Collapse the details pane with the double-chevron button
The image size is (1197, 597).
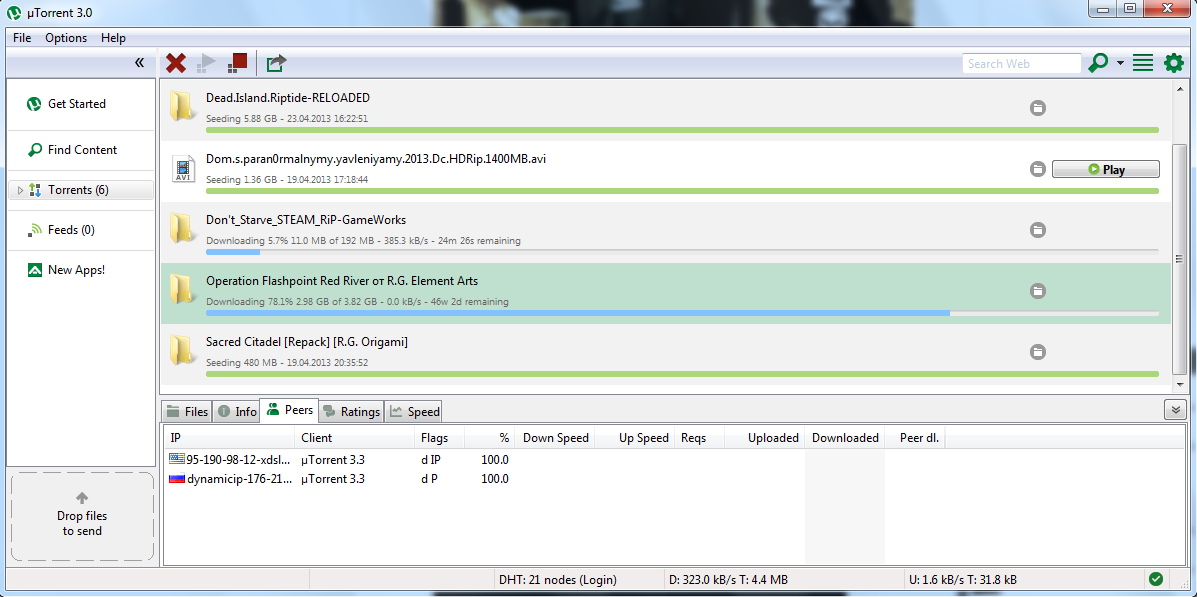pyautogui.click(x=1176, y=410)
